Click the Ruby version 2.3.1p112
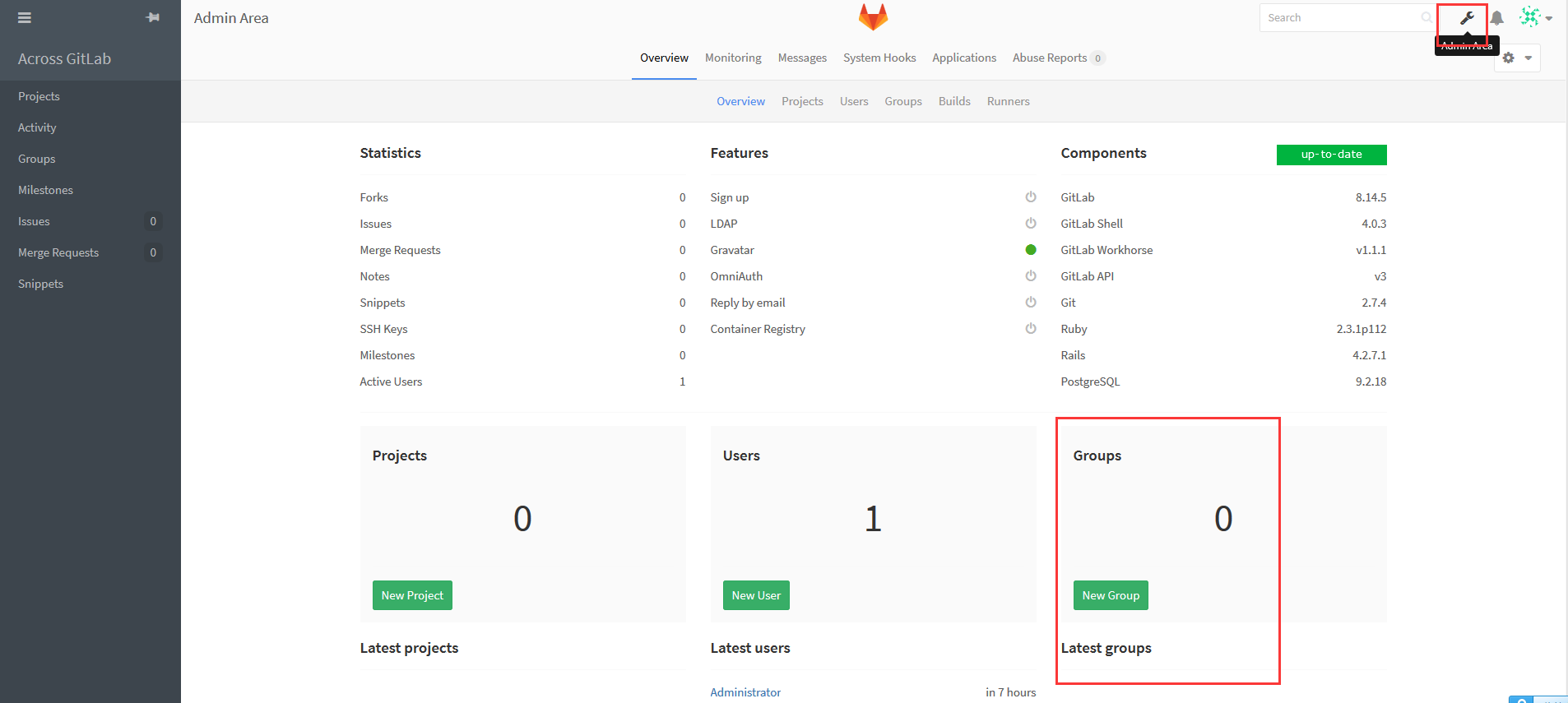 (1362, 329)
